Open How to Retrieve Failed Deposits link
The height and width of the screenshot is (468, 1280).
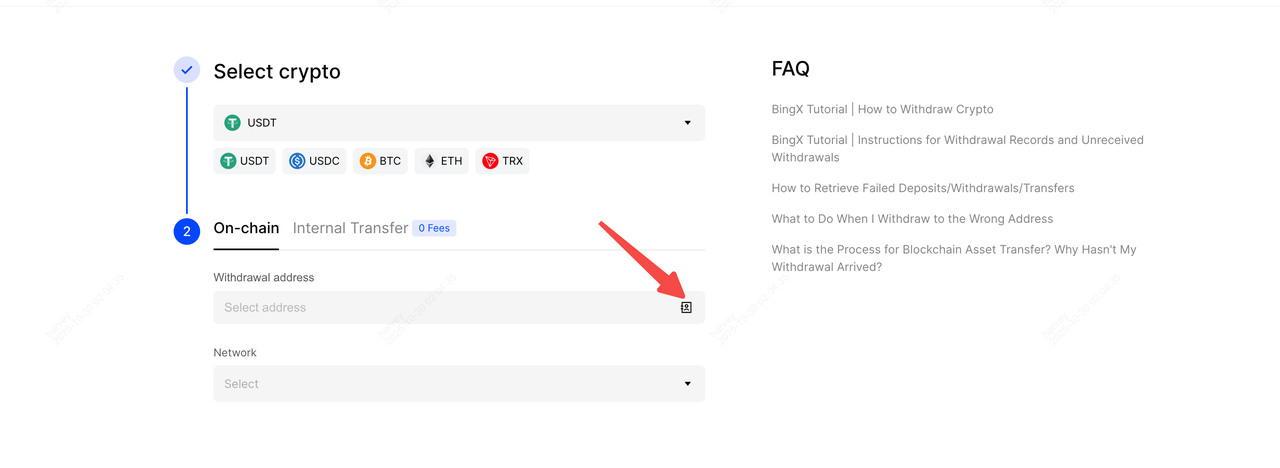(x=923, y=188)
